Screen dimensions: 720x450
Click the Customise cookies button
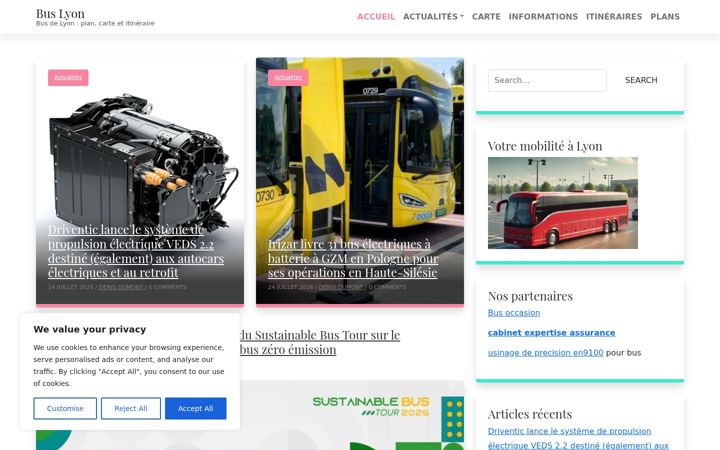pyautogui.click(x=65, y=408)
